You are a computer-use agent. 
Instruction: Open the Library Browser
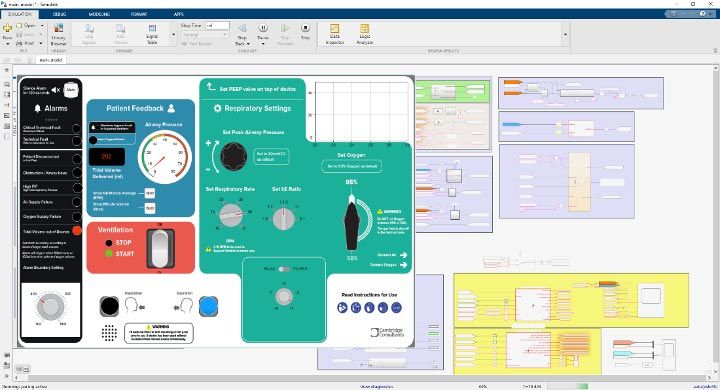pos(59,34)
